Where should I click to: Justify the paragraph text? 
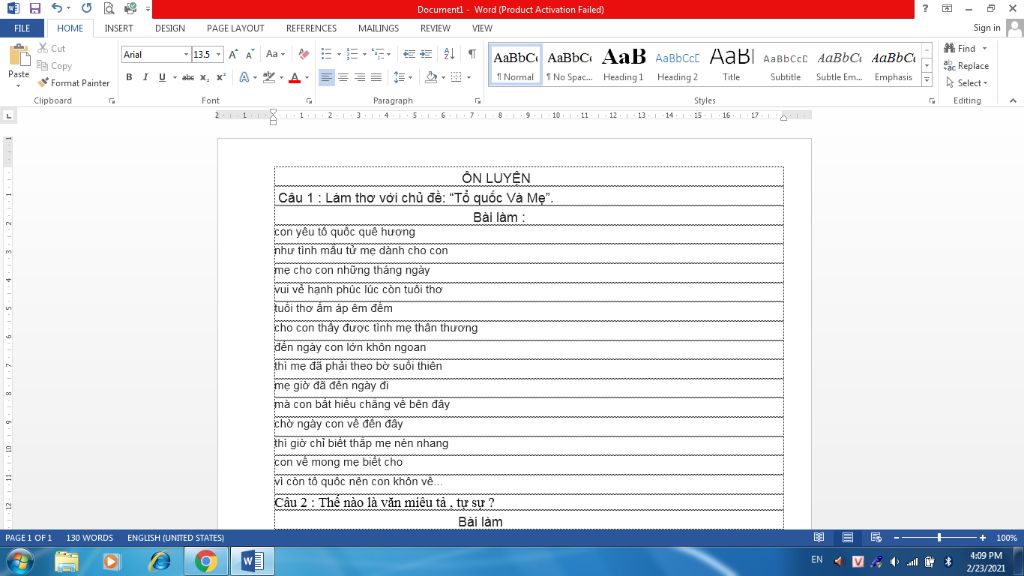[376, 78]
